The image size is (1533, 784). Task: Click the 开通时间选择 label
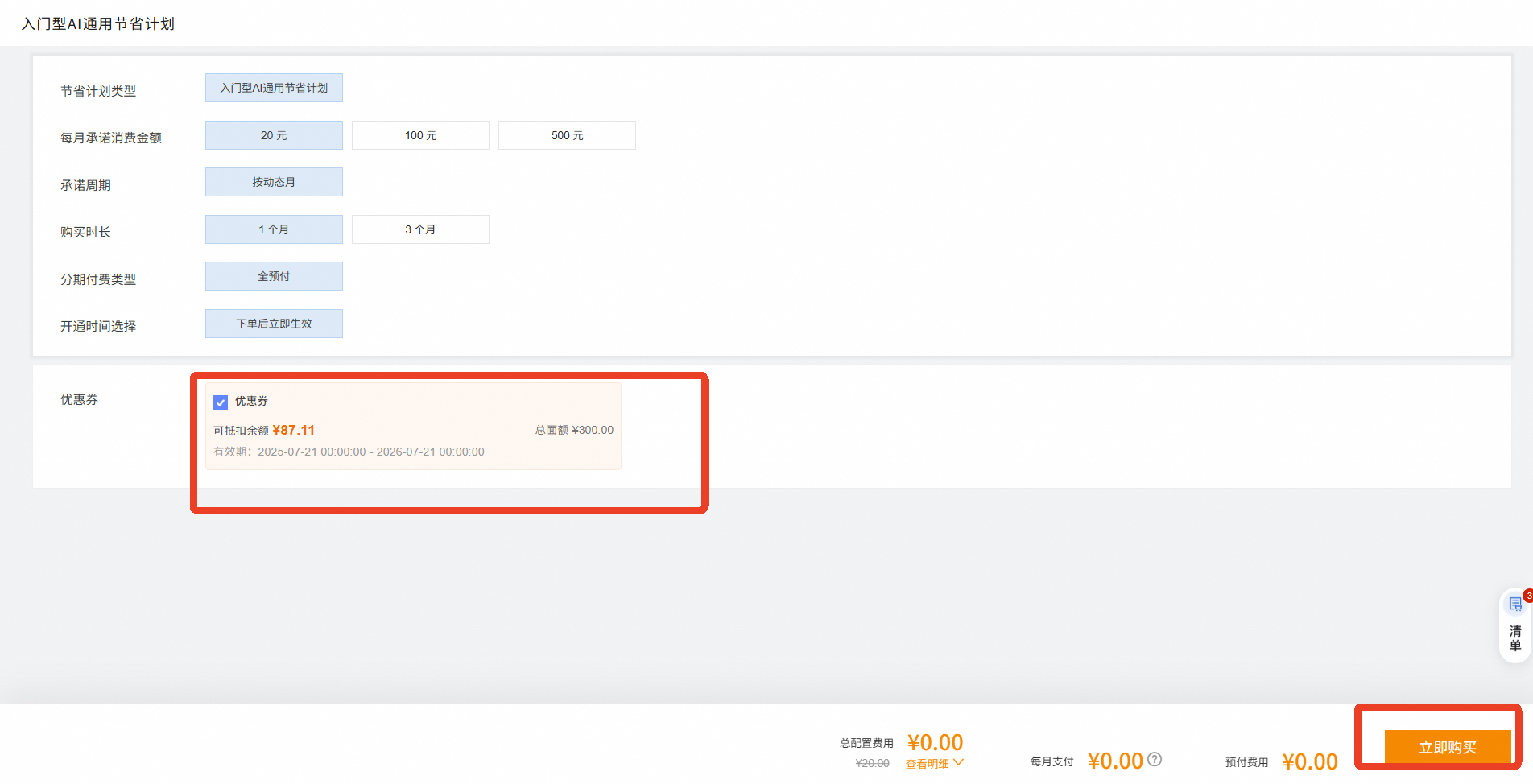click(98, 326)
